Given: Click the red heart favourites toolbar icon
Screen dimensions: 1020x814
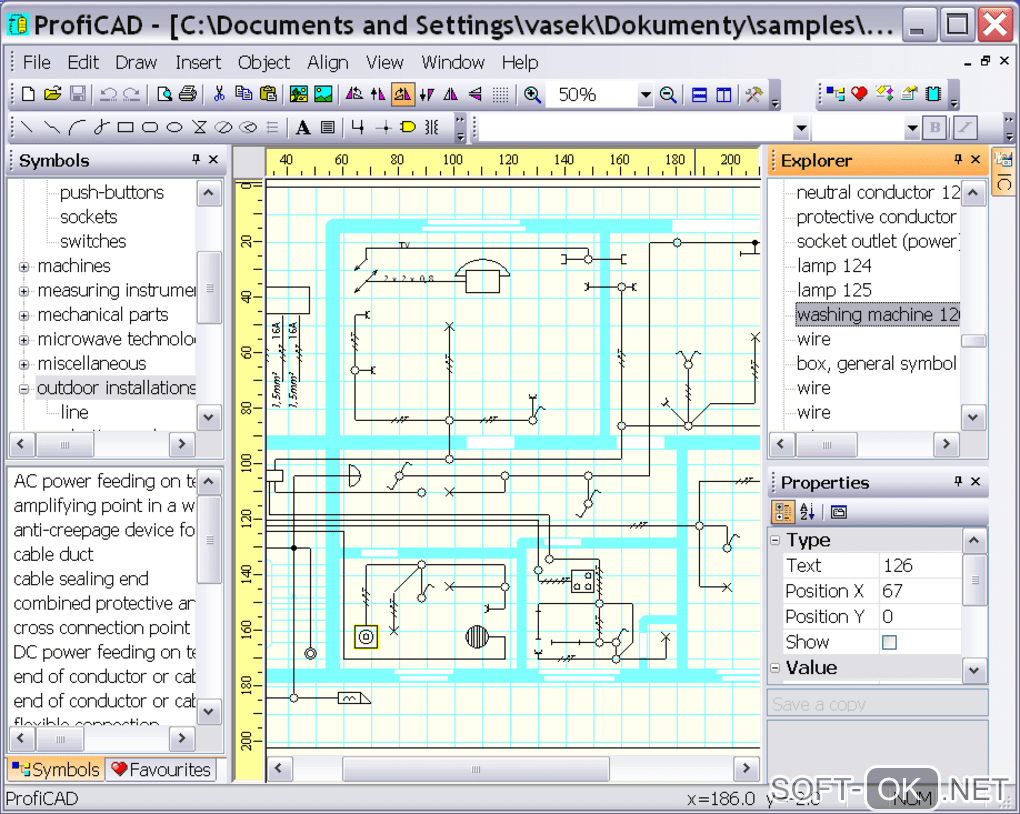Looking at the screenshot, I should (859, 95).
